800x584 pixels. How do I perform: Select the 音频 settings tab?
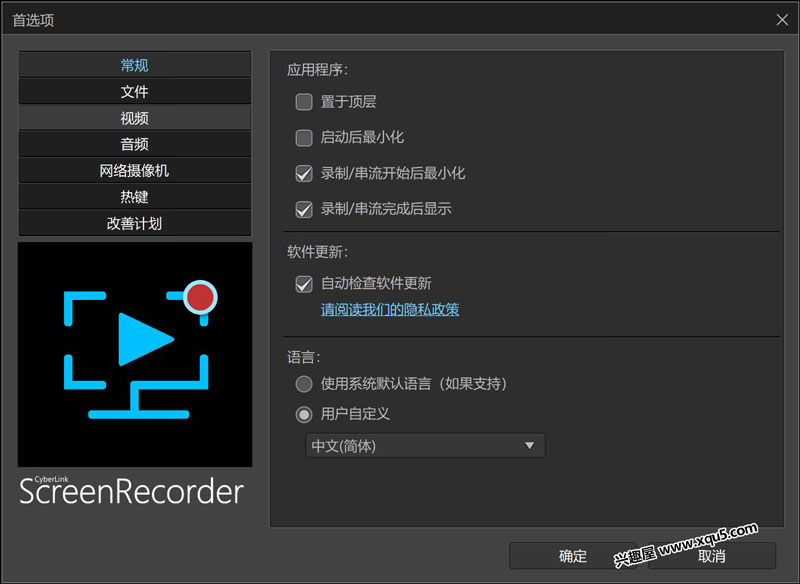point(134,144)
